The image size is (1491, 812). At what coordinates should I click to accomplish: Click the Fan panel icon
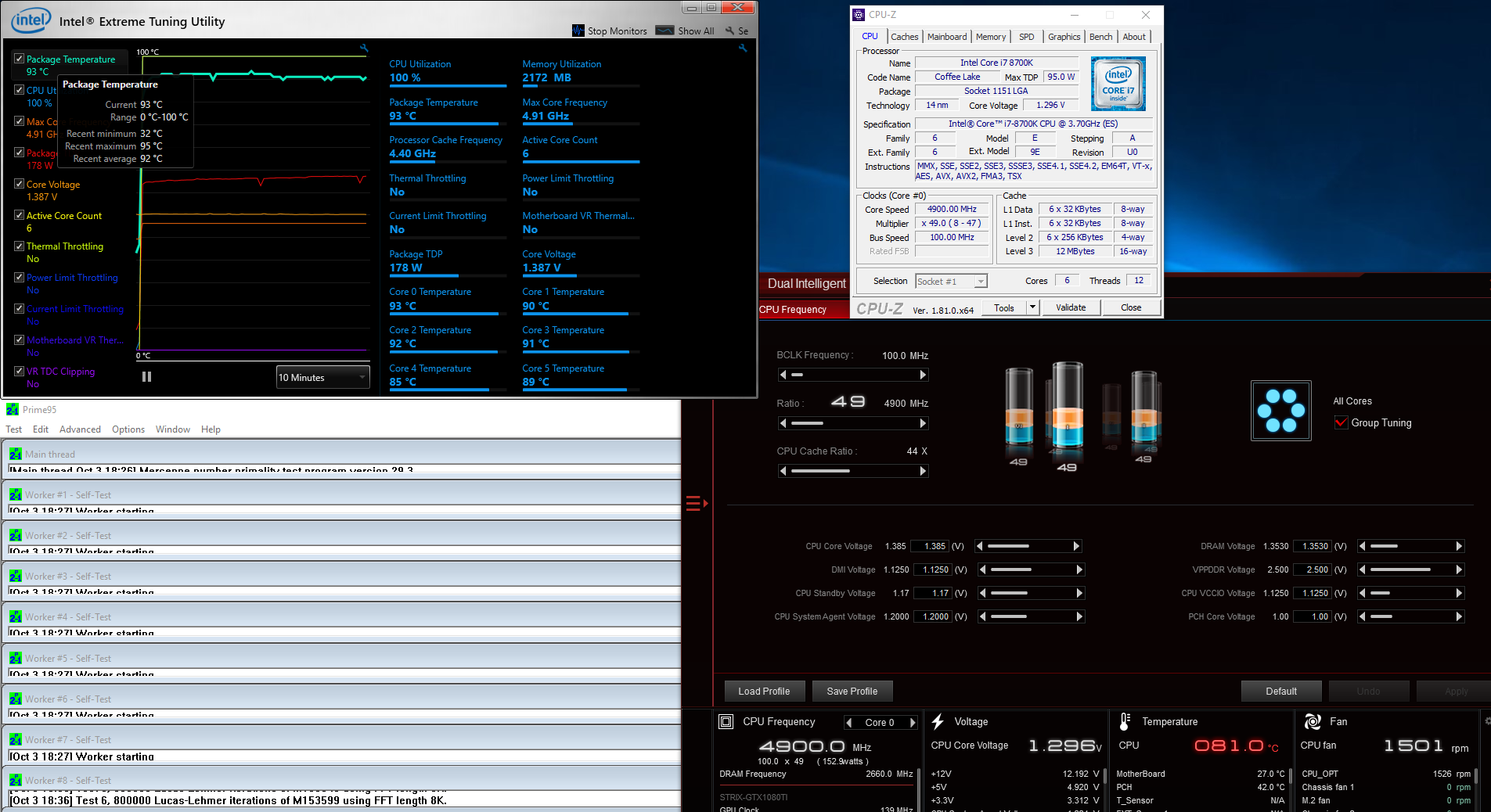(x=1313, y=722)
